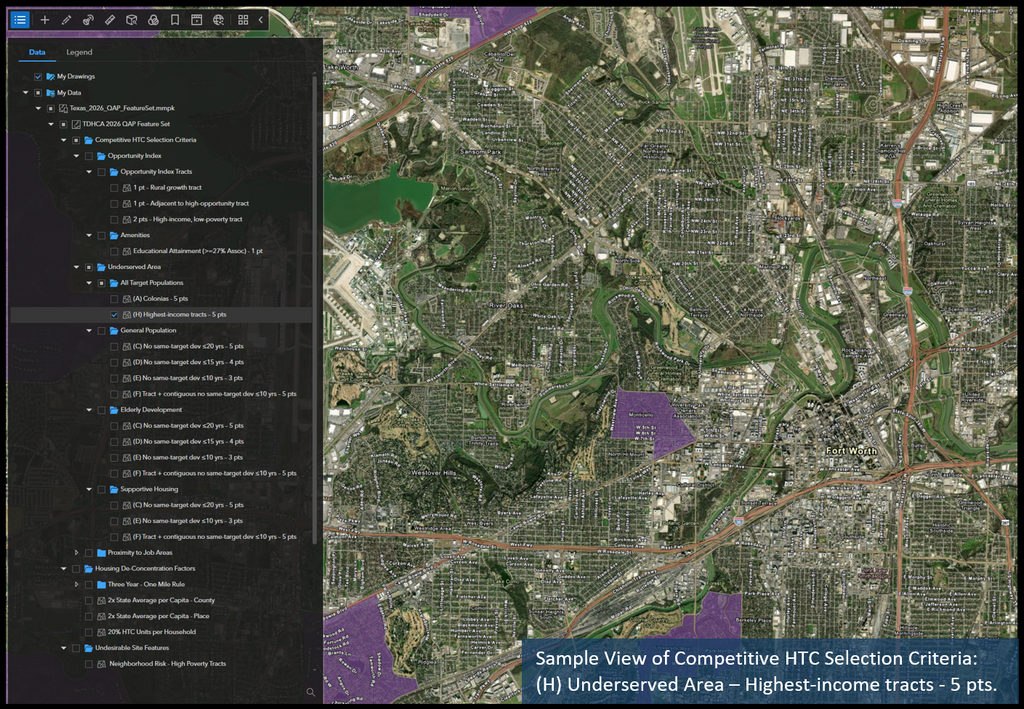Open the Measure tool

[x=110, y=19]
